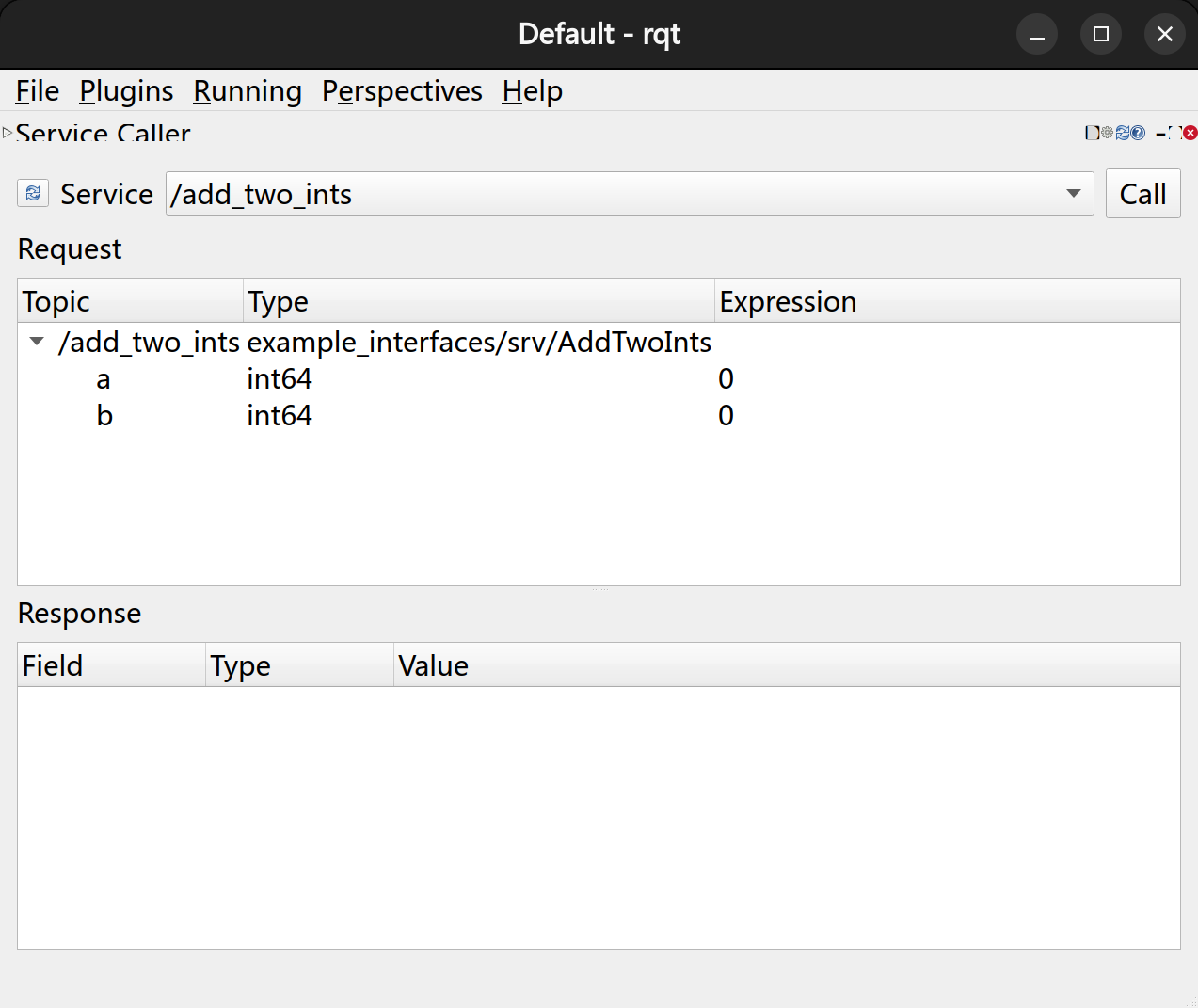This screenshot has height=1008, width=1198.
Task: Close the Service Caller plugin with red X
Action: click(1190, 133)
